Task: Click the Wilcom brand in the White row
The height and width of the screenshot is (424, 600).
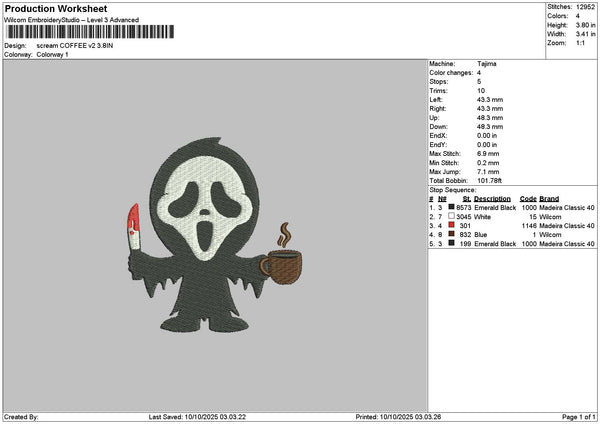Action: 550,217
